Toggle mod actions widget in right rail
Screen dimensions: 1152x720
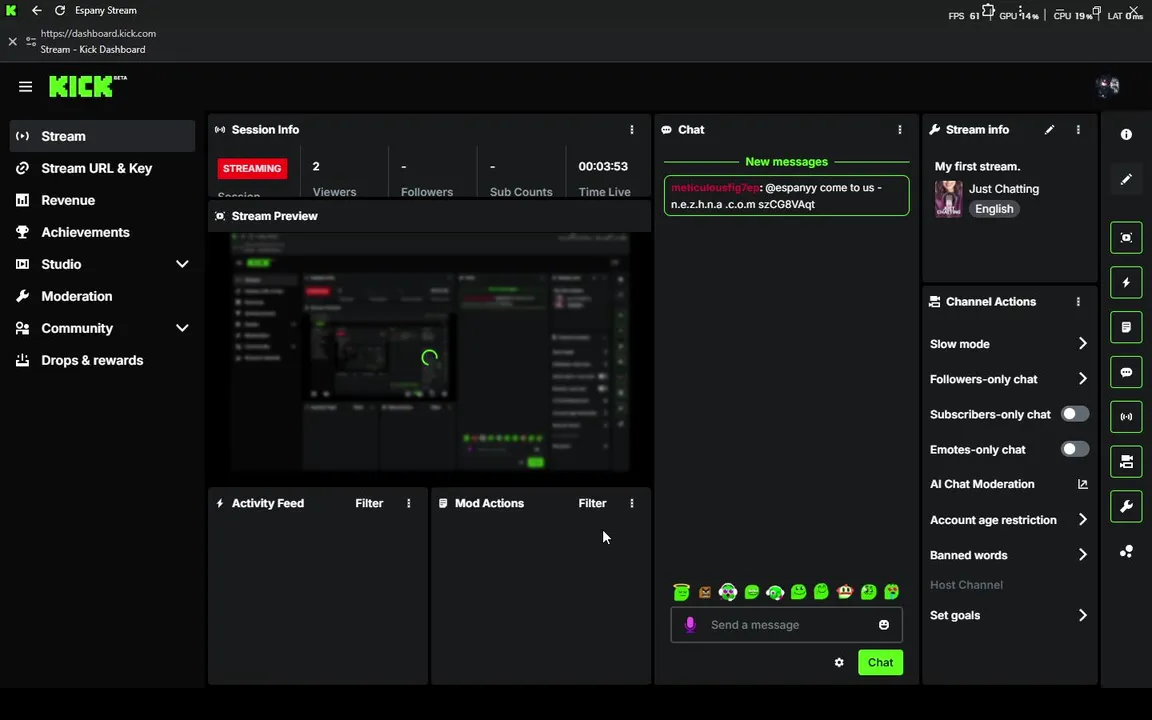pyautogui.click(x=1126, y=328)
